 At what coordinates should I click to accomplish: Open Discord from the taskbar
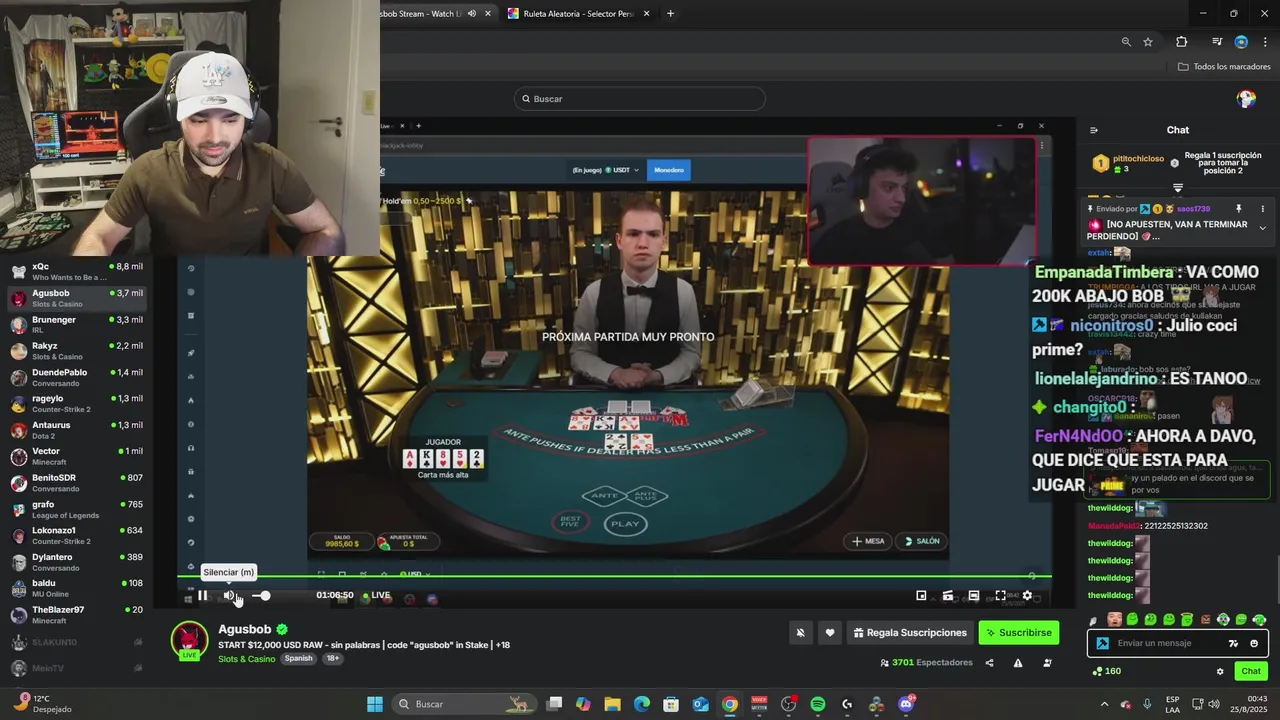coord(906,704)
